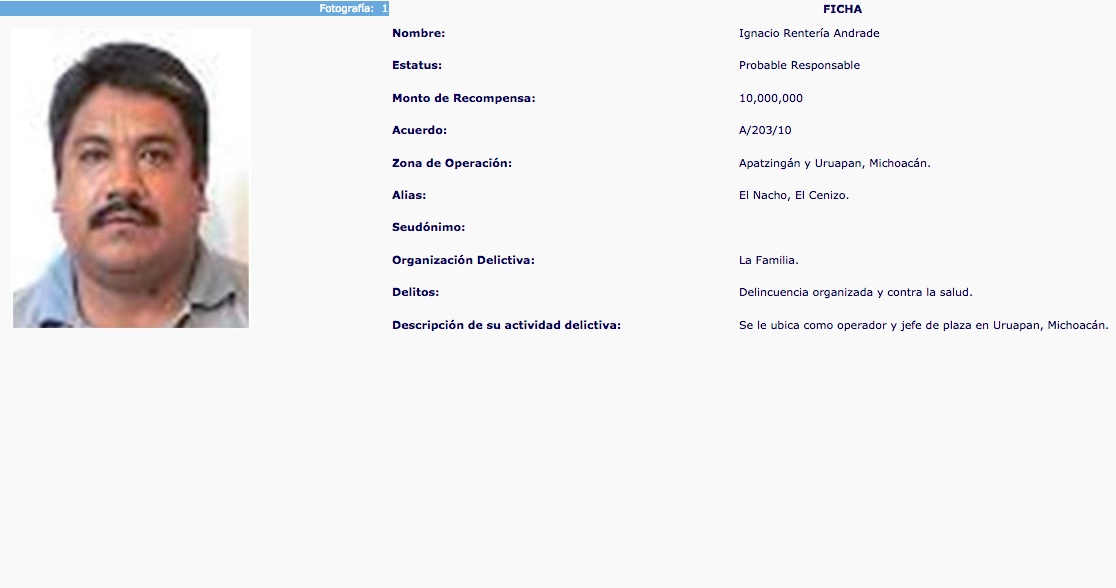Select the name 'Ignacio Rentería Andrade'

(x=808, y=33)
